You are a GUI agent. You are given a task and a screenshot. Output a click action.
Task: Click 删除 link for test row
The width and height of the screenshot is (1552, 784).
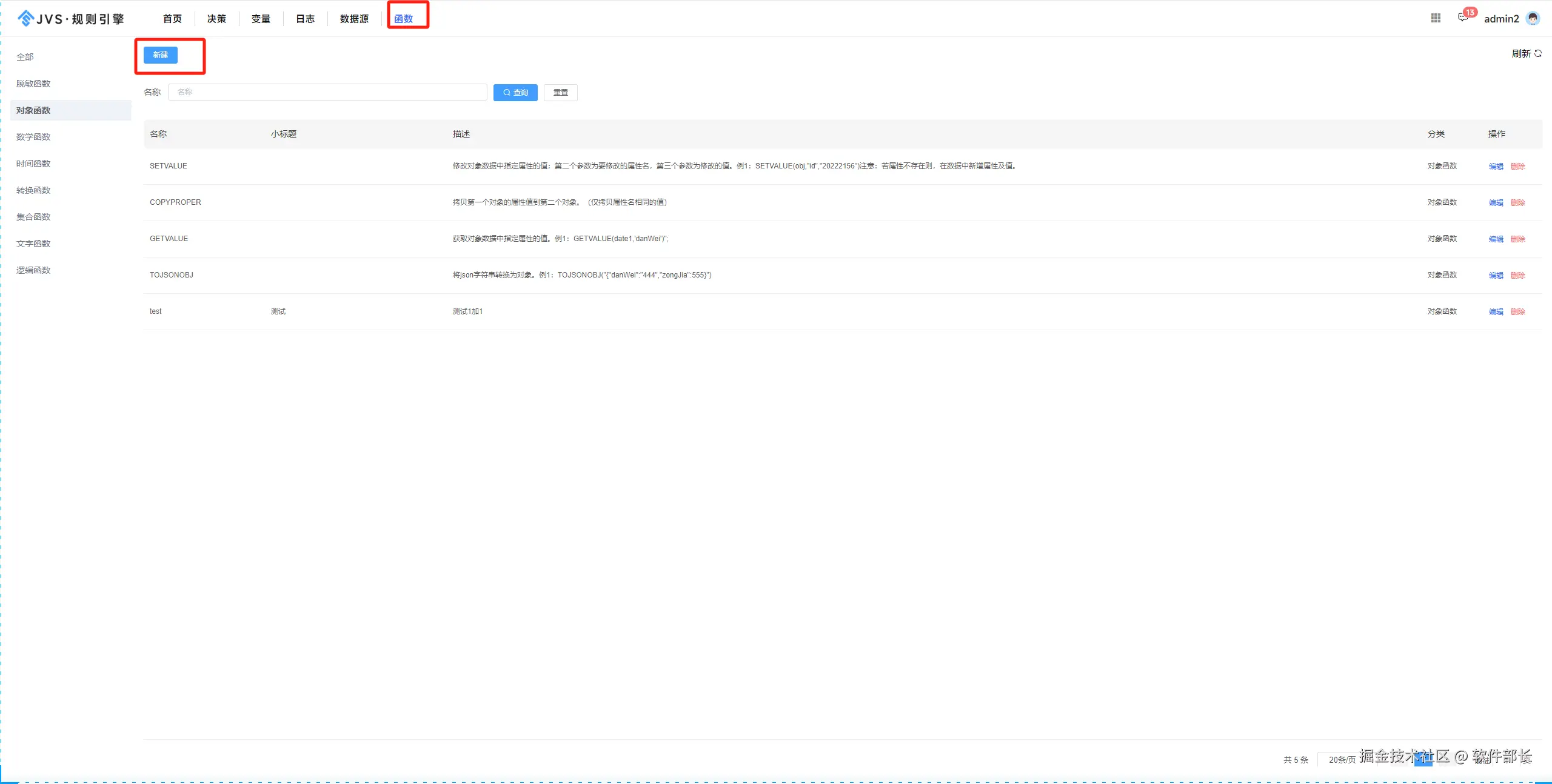(x=1517, y=311)
